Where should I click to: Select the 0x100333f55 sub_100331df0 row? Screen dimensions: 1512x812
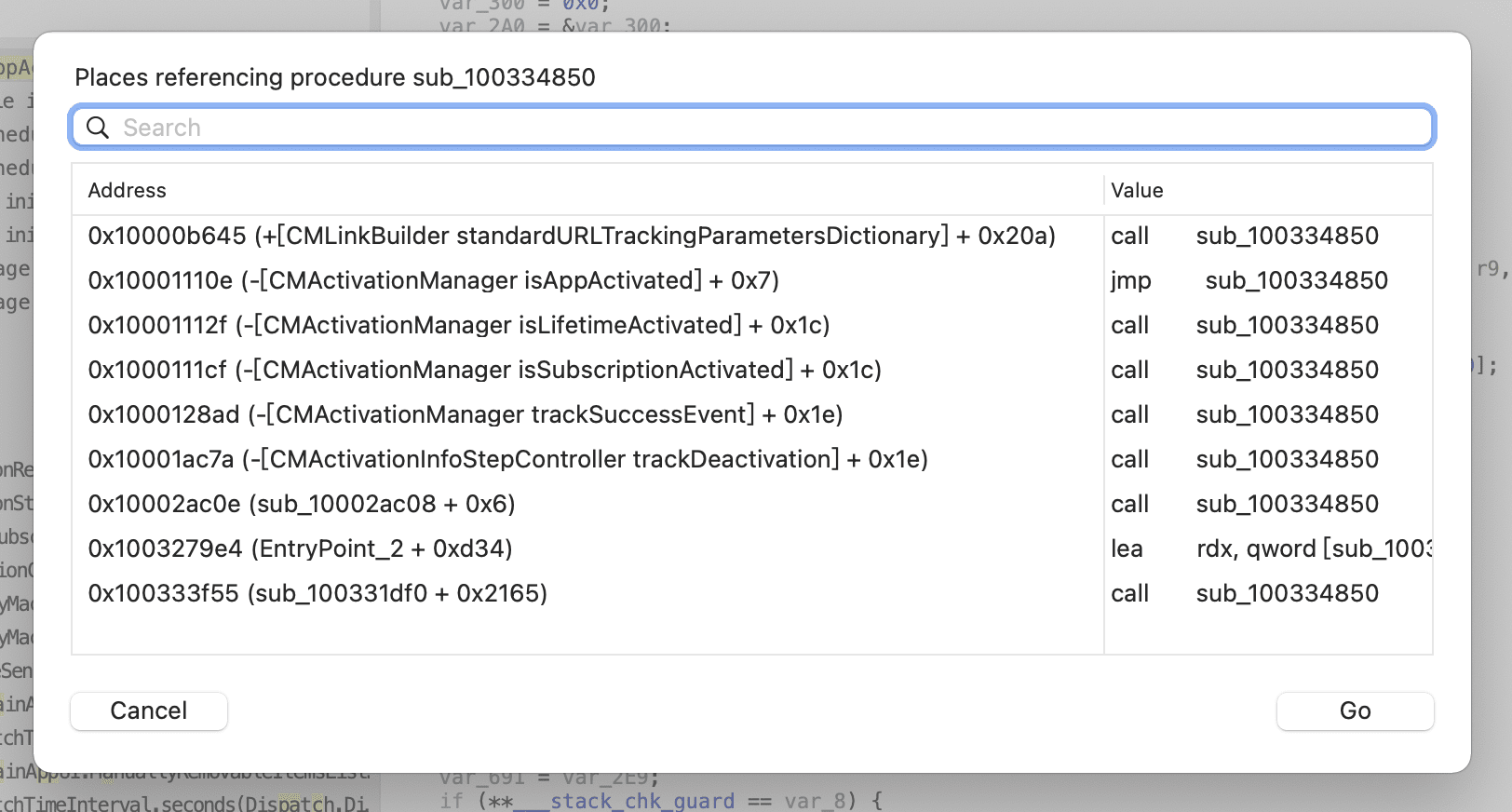click(752, 593)
